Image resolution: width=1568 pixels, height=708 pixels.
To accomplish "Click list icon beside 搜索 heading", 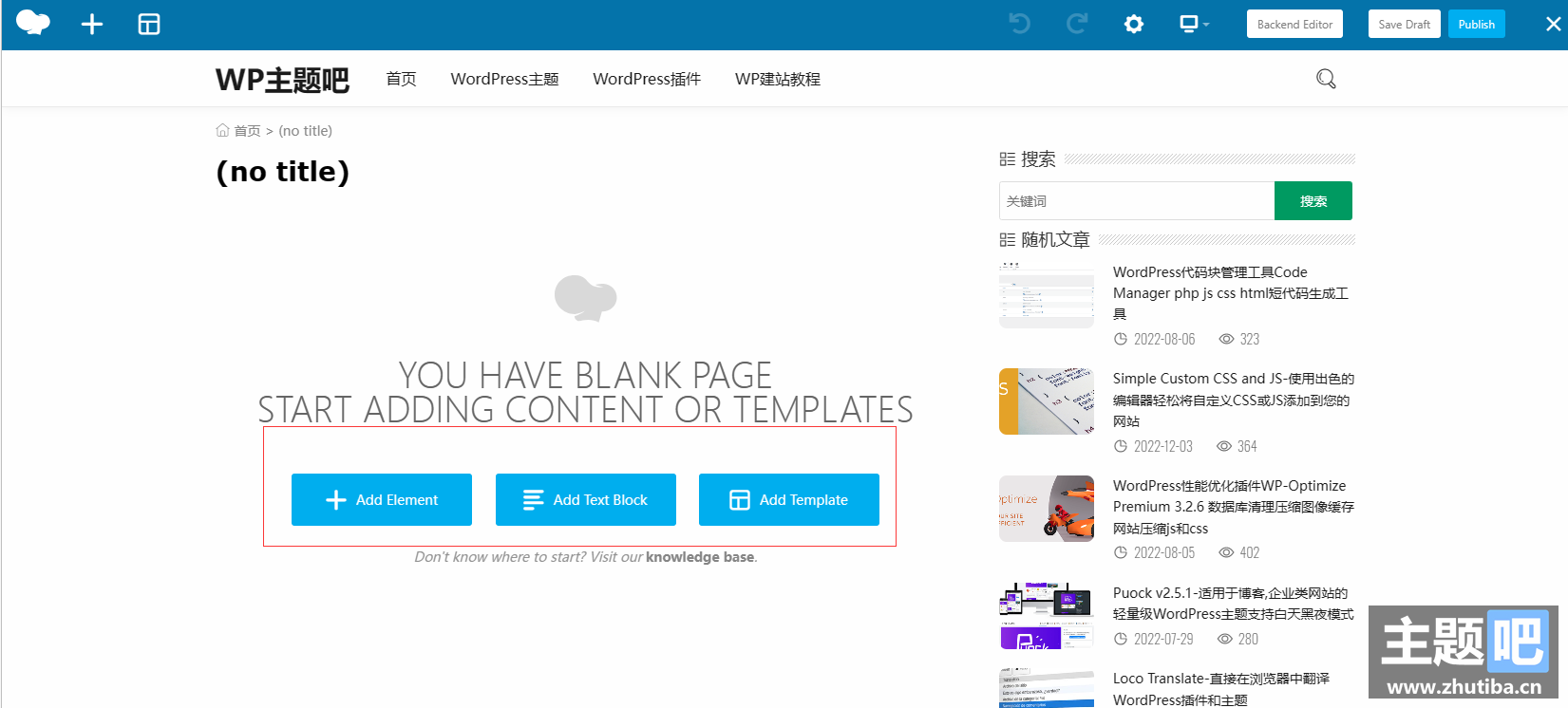I will 1008,159.
